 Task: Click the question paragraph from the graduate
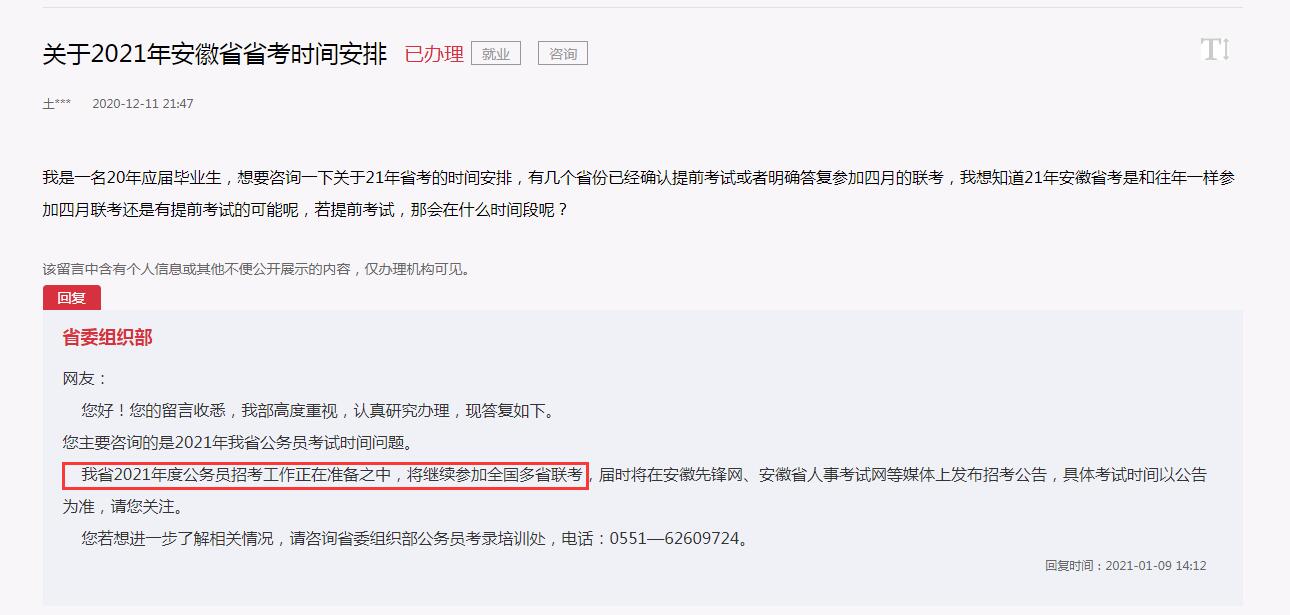coord(640,195)
